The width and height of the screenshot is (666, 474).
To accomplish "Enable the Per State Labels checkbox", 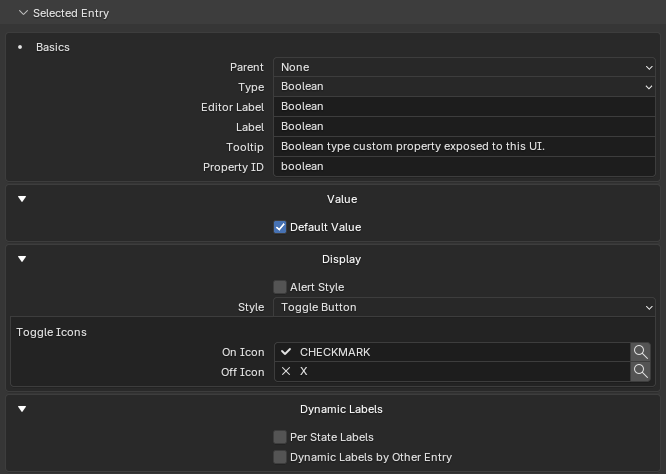I will 280,437.
